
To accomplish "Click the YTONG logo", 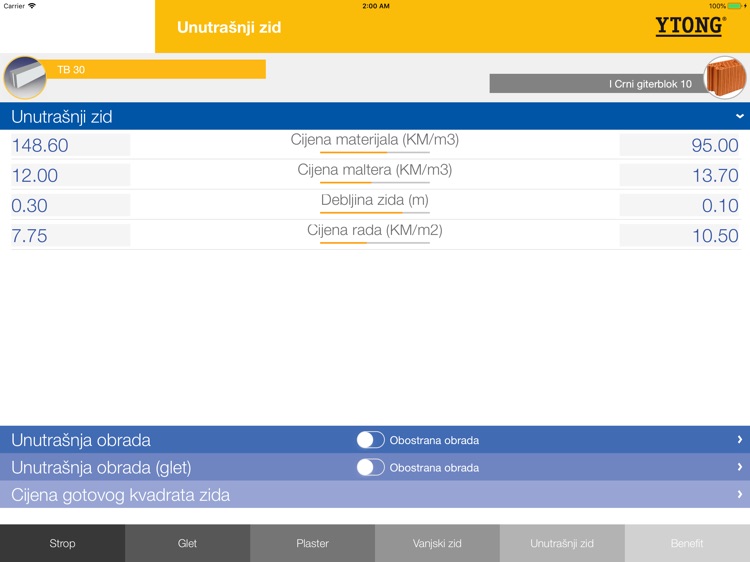I will 690,26.
